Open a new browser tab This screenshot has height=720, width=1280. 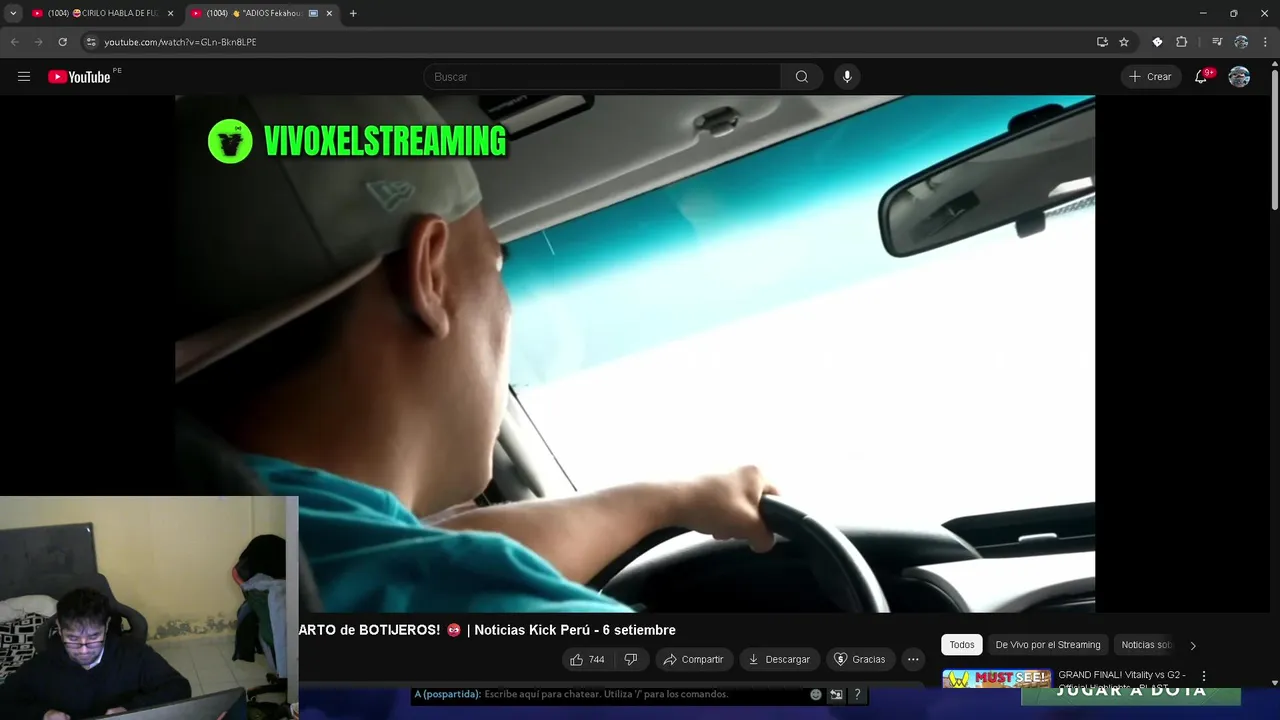[x=353, y=13]
